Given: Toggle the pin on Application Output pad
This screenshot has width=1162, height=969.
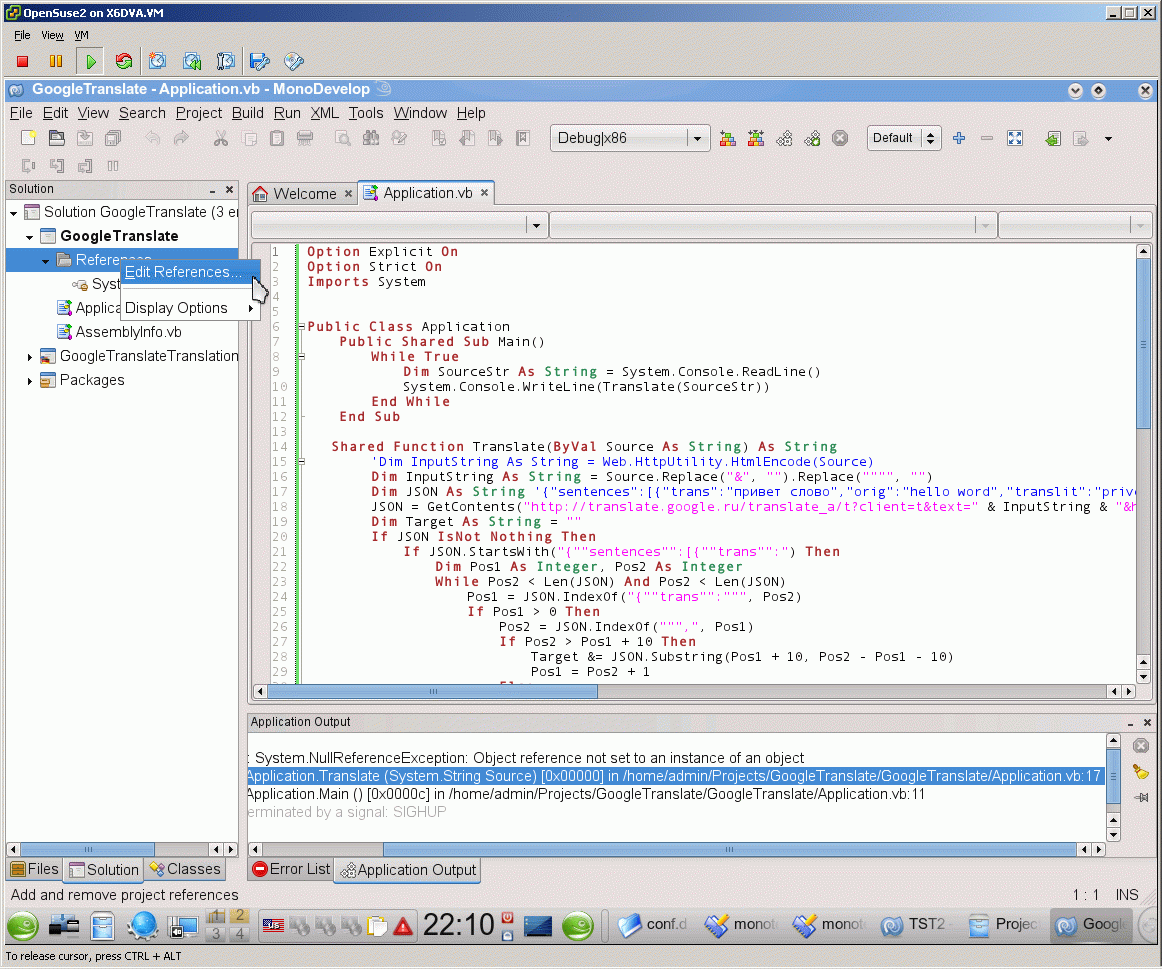Looking at the screenshot, I should tap(1140, 797).
